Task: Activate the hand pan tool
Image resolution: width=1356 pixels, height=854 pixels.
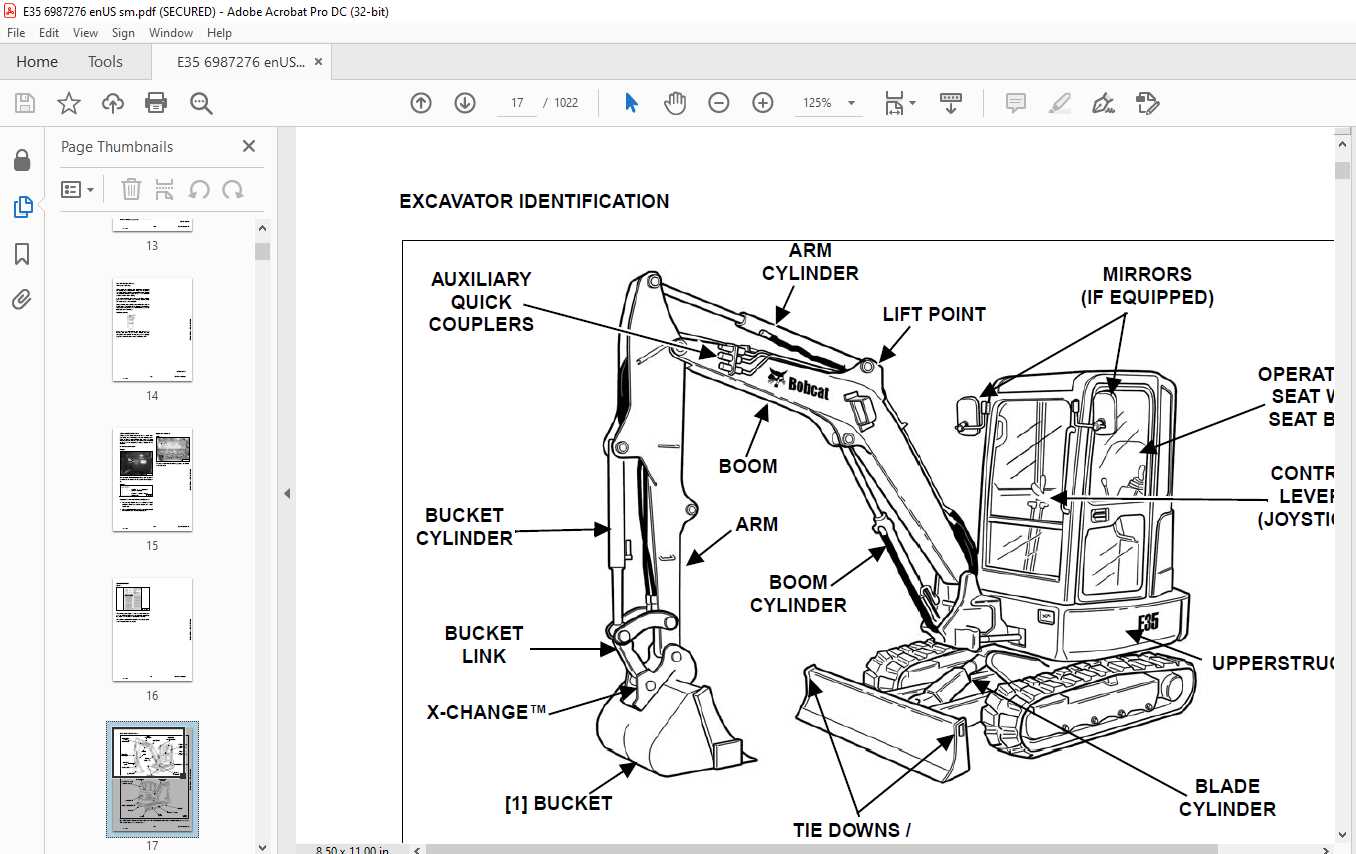Action: tap(675, 103)
